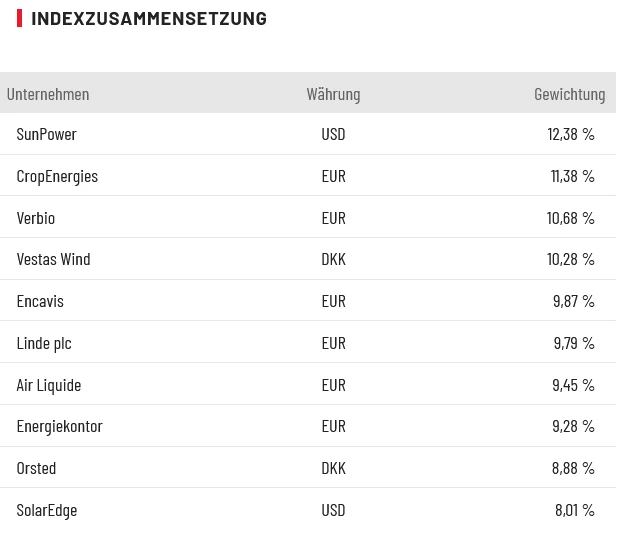The width and height of the screenshot is (618, 551).
Task: Open the SunPower company entry
Action: pos(47,134)
